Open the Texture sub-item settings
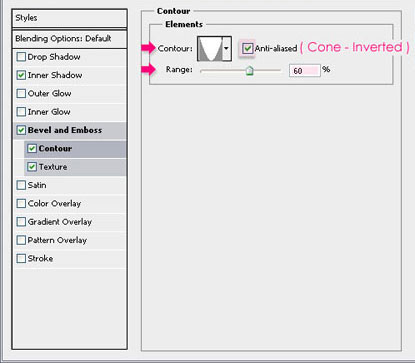The width and height of the screenshot is (415, 363). click(x=53, y=167)
